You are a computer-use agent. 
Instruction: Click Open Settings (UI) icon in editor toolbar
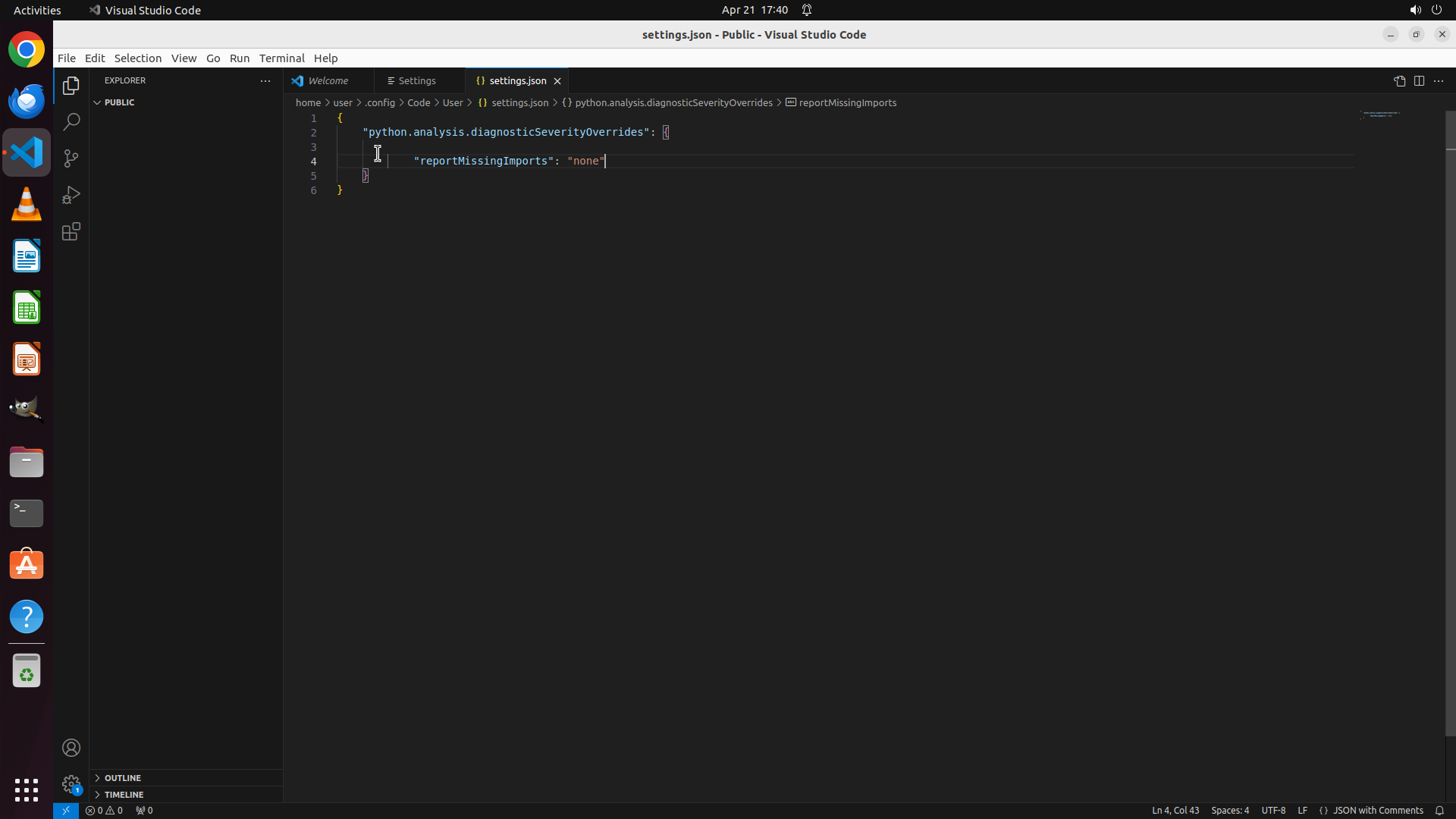(1399, 81)
